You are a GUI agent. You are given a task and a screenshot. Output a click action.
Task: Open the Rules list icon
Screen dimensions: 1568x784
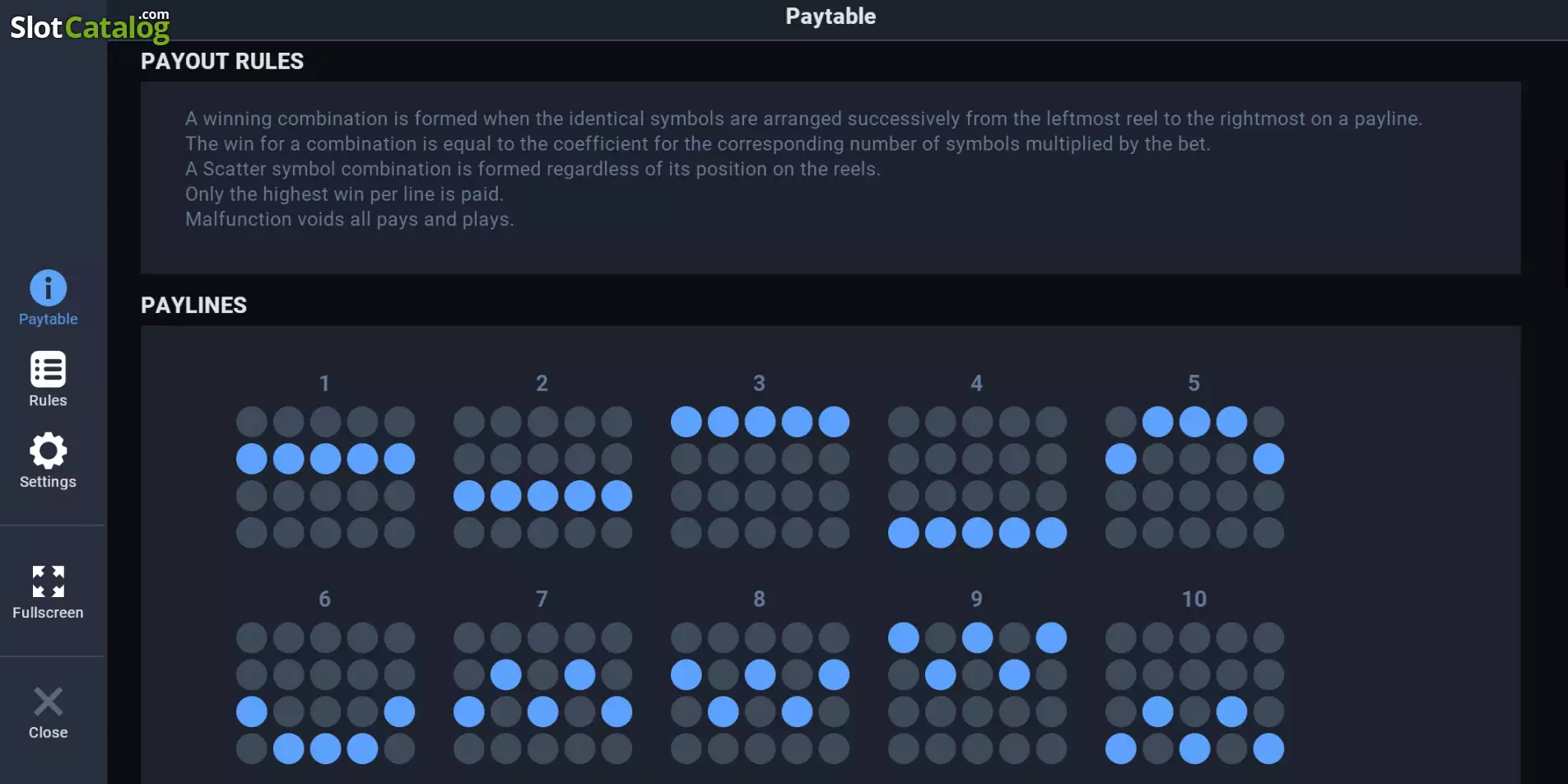pyautogui.click(x=48, y=370)
